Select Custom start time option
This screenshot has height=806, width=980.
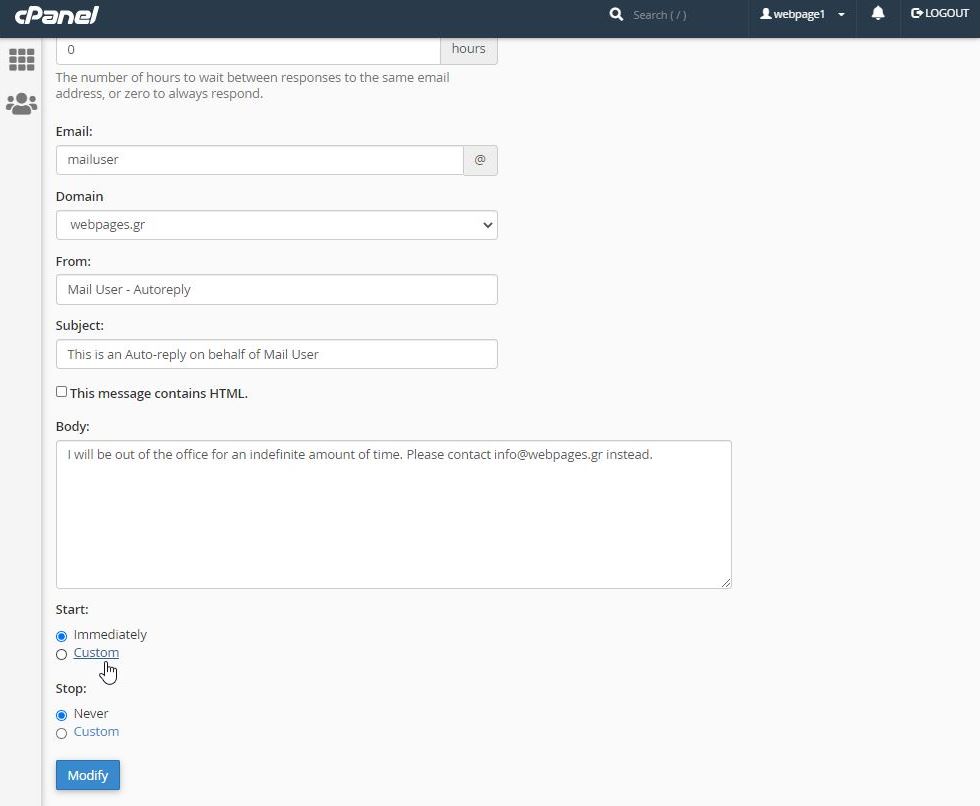coord(62,654)
